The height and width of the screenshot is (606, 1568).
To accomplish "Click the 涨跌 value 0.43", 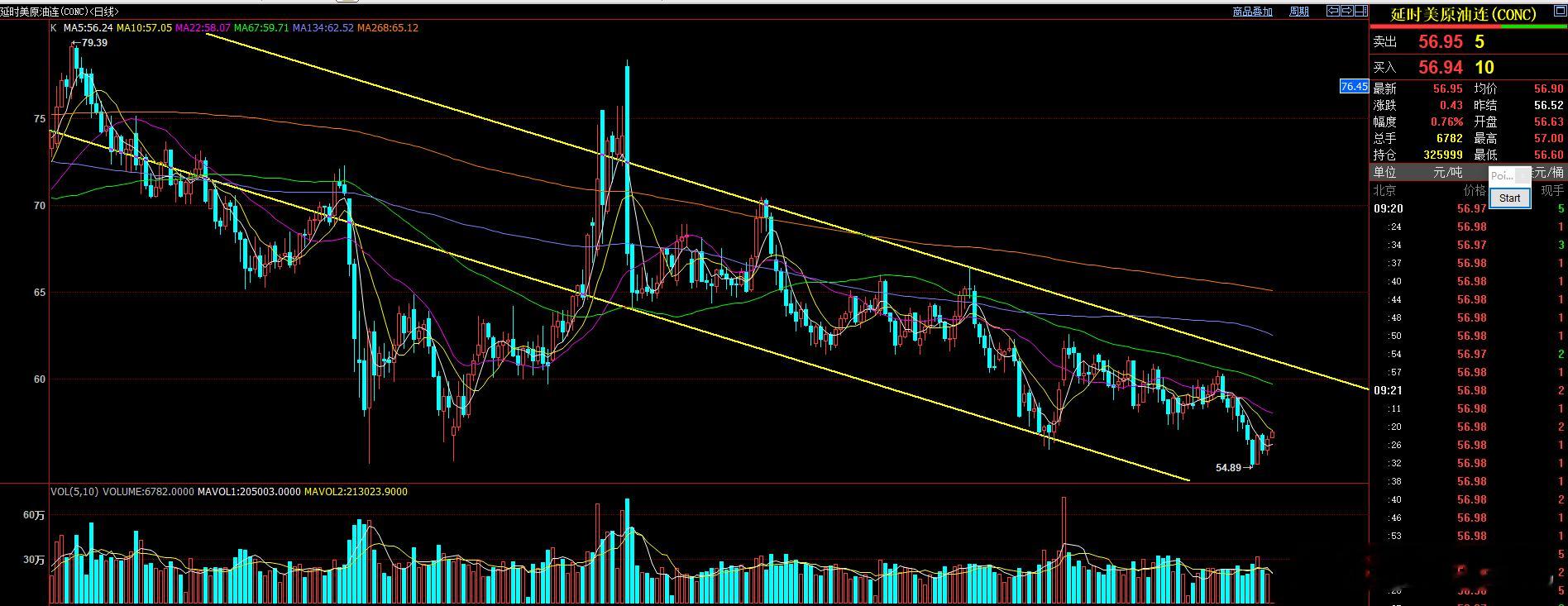I will point(1451,105).
